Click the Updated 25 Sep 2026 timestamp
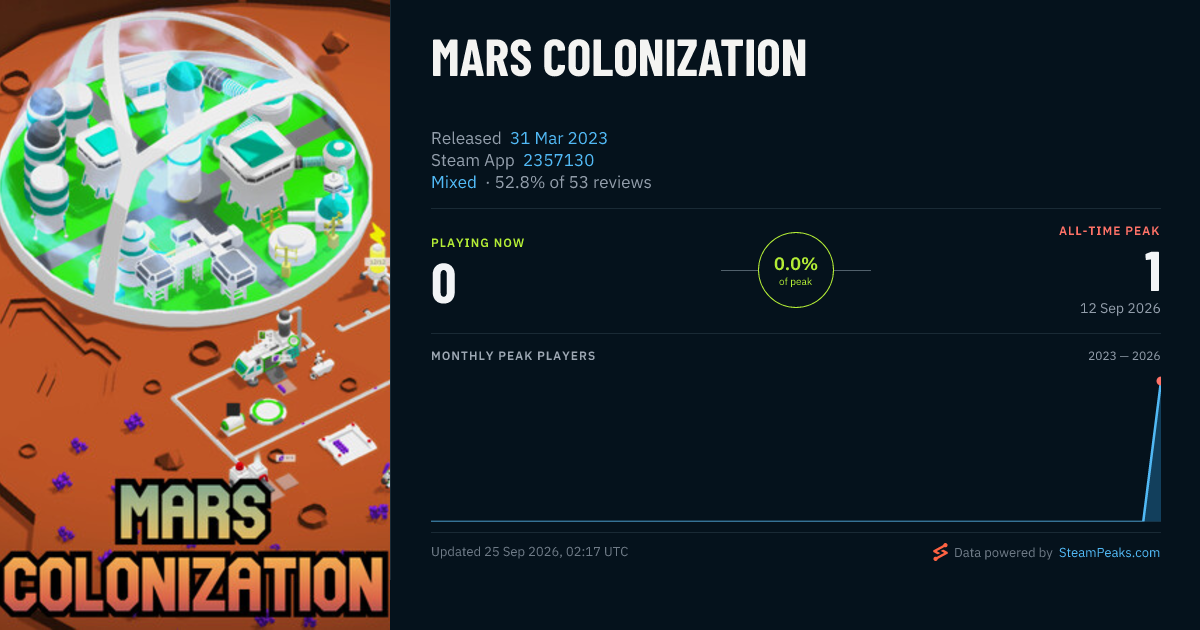This screenshot has width=1200, height=630. point(530,552)
